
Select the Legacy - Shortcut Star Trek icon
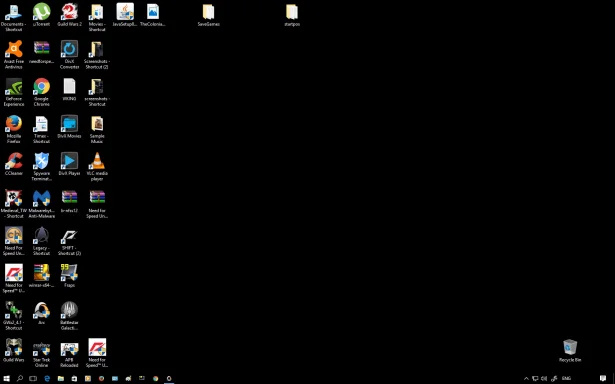[42, 240]
